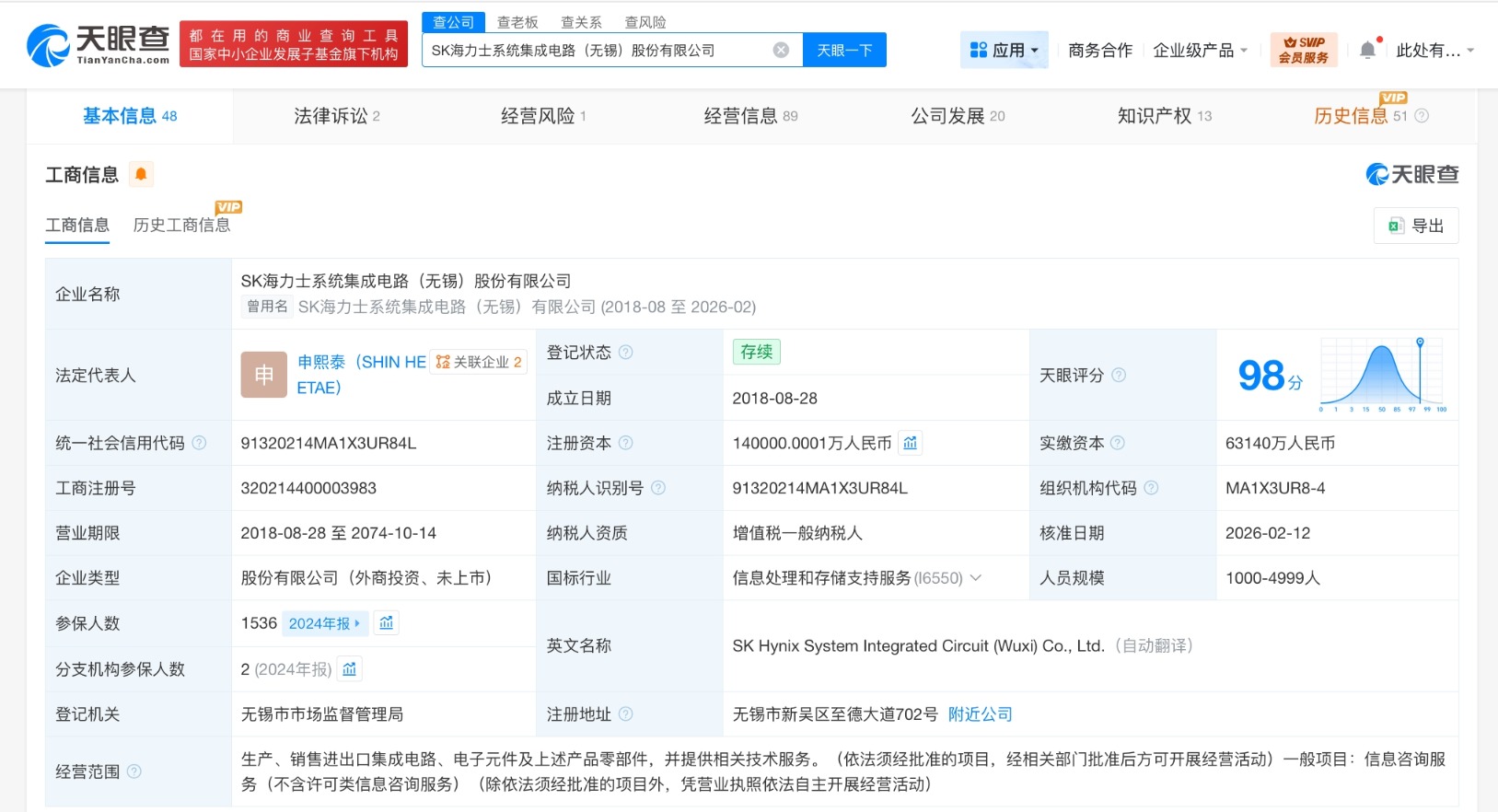Image resolution: width=1498 pixels, height=812 pixels.
Task: Export data with 导出 button
Action: click(x=1416, y=226)
